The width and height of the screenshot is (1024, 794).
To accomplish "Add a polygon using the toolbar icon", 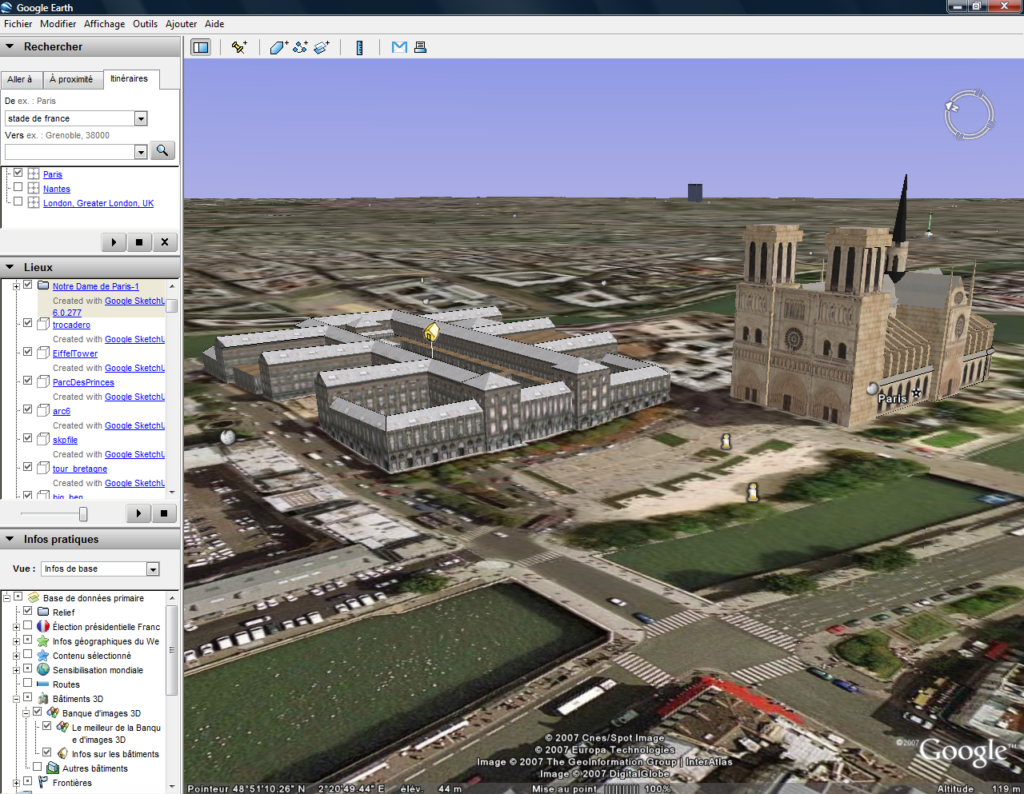I will pyautogui.click(x=279, y=47).
